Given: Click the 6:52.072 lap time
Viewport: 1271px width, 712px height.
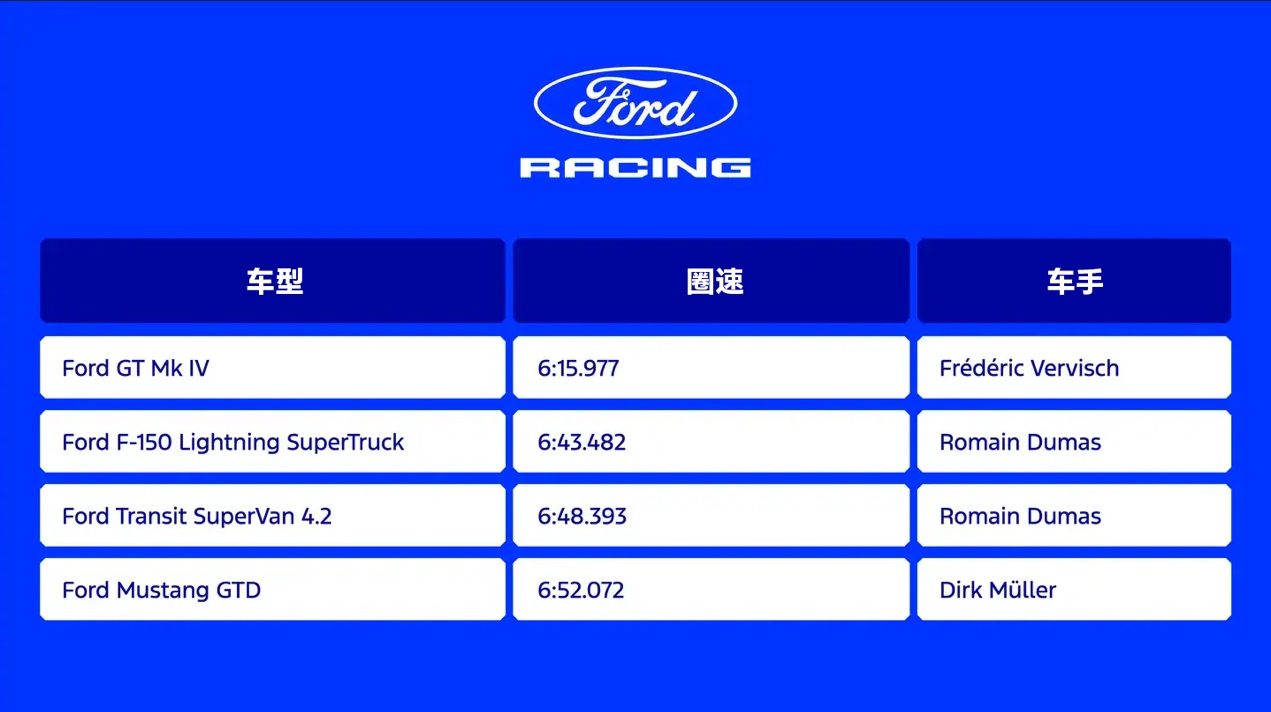Looking at the screenshot, I should pos(580,590).
